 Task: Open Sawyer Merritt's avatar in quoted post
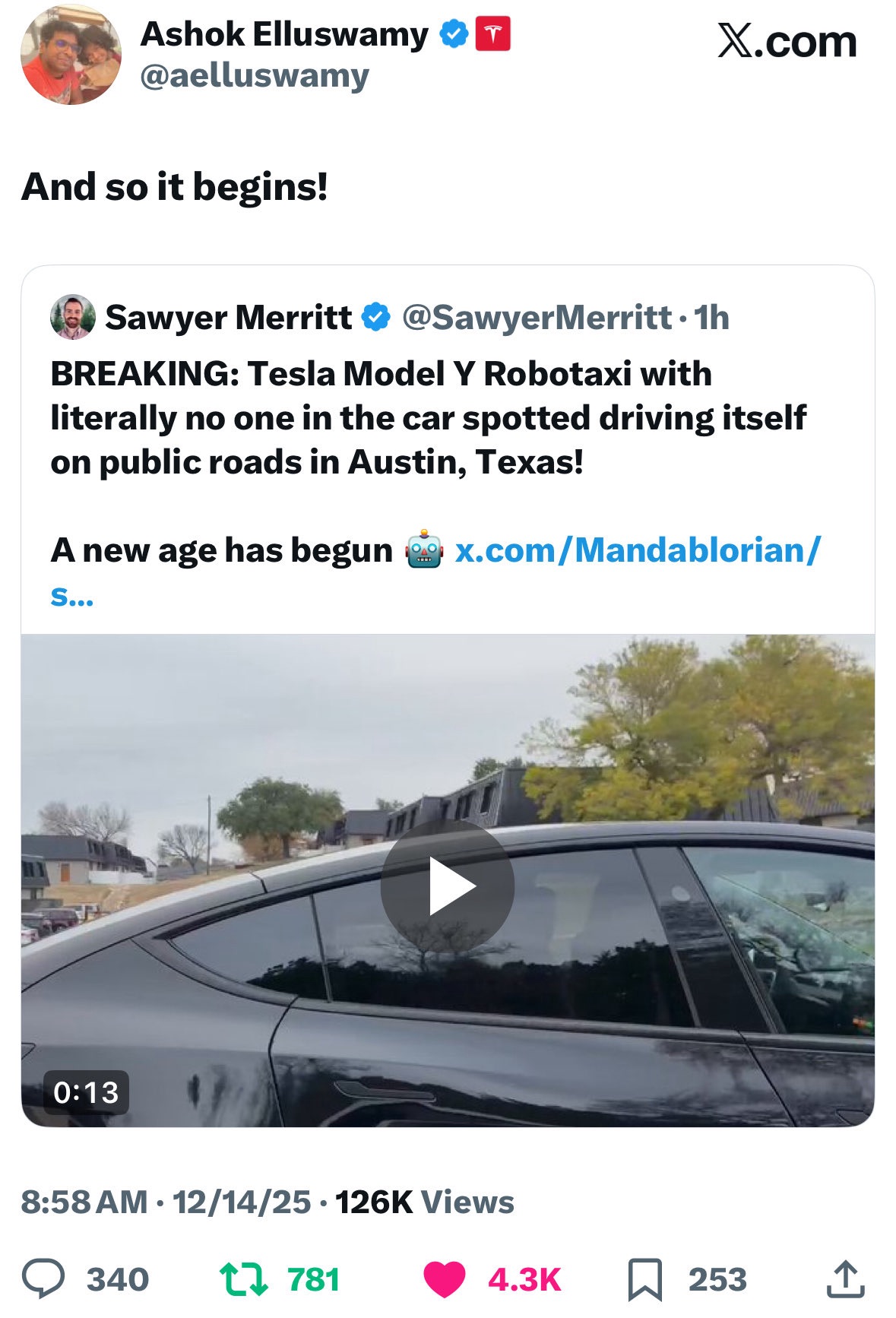tap(73, 317)
